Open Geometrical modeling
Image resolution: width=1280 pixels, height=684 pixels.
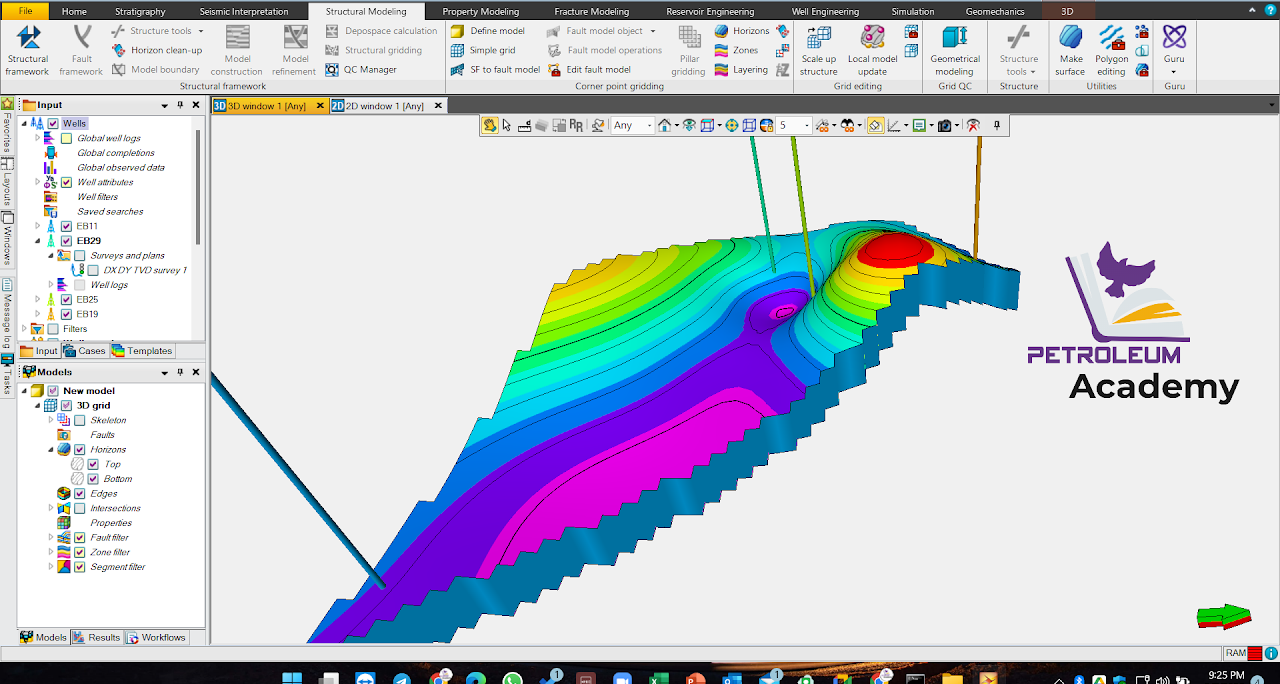(x=955, y=50)
